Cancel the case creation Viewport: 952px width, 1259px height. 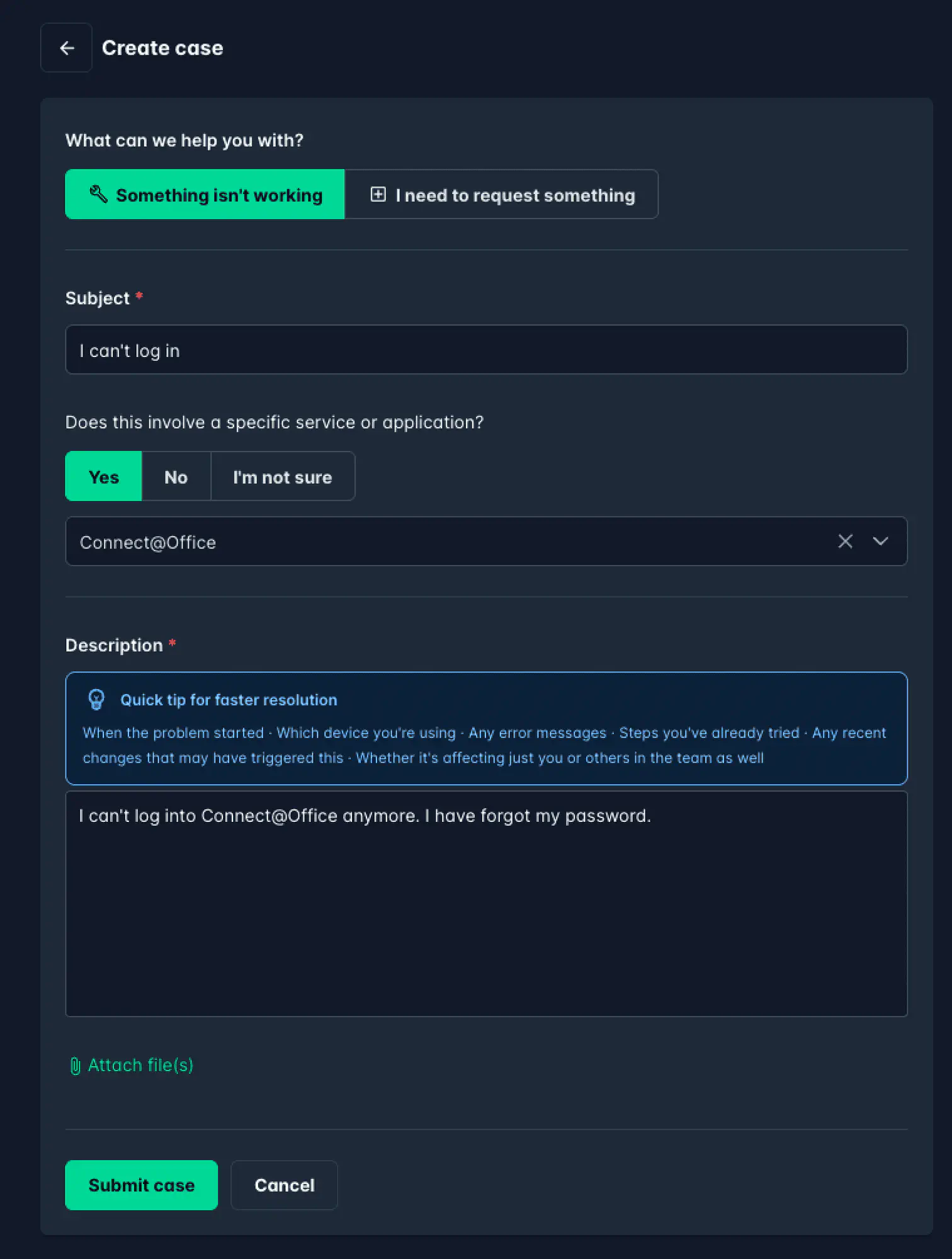click(284, 1185)
